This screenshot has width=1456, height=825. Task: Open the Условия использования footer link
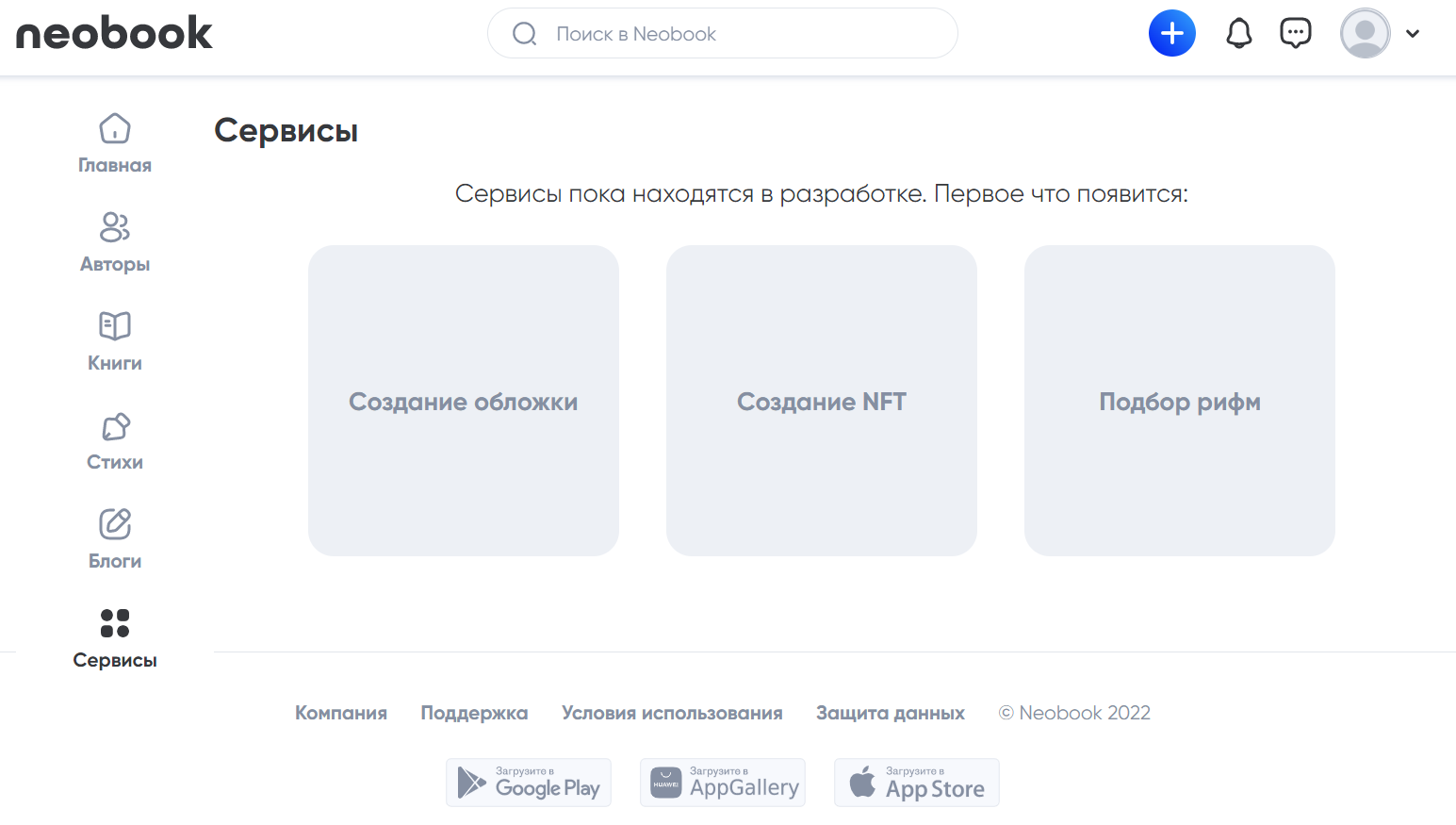[x=672, y=713]
